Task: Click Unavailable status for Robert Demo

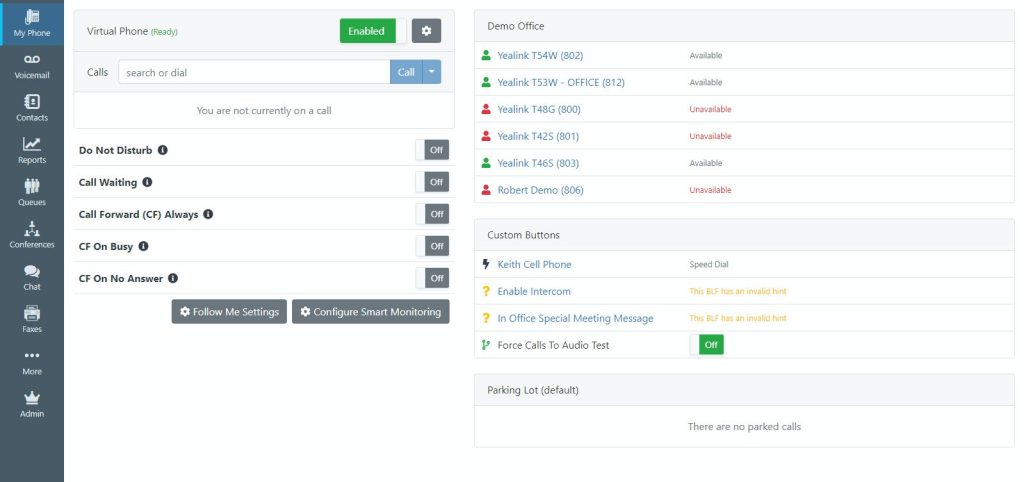Action: coord(711,190)
